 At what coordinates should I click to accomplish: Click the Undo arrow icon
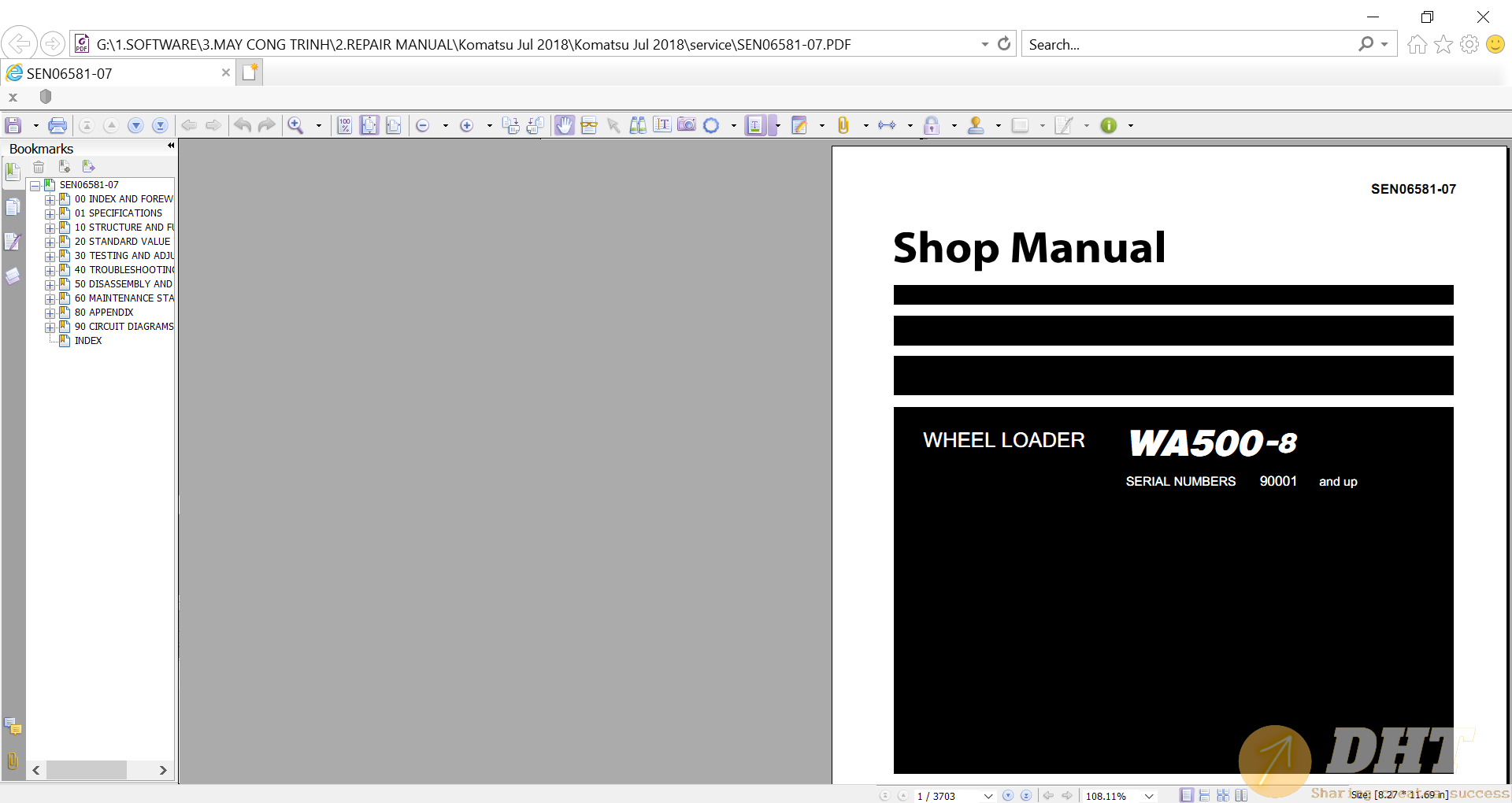pyautogui.click(x=243, y=125)
